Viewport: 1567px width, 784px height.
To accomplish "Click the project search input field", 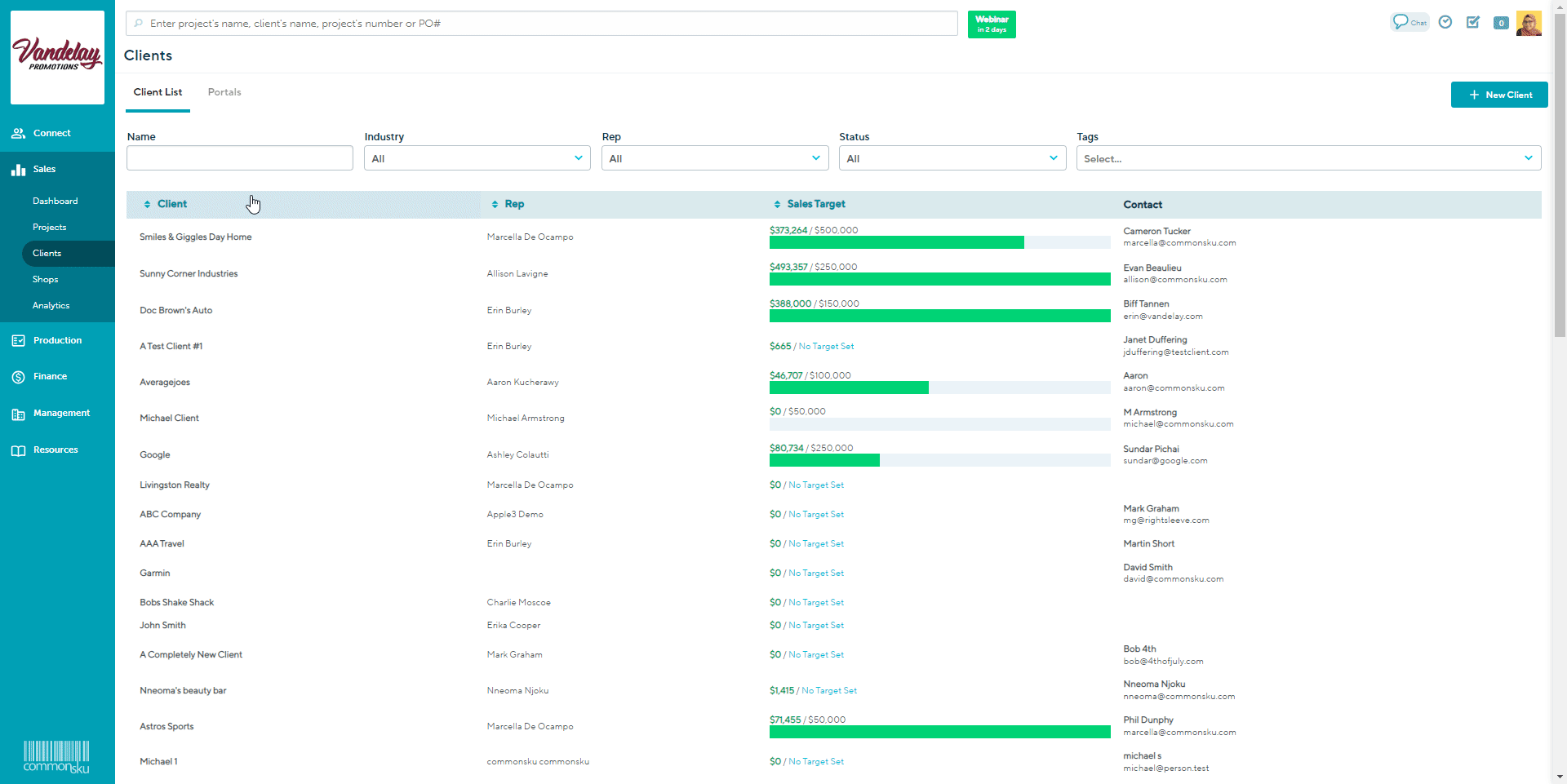I will [x=541, y=23].
